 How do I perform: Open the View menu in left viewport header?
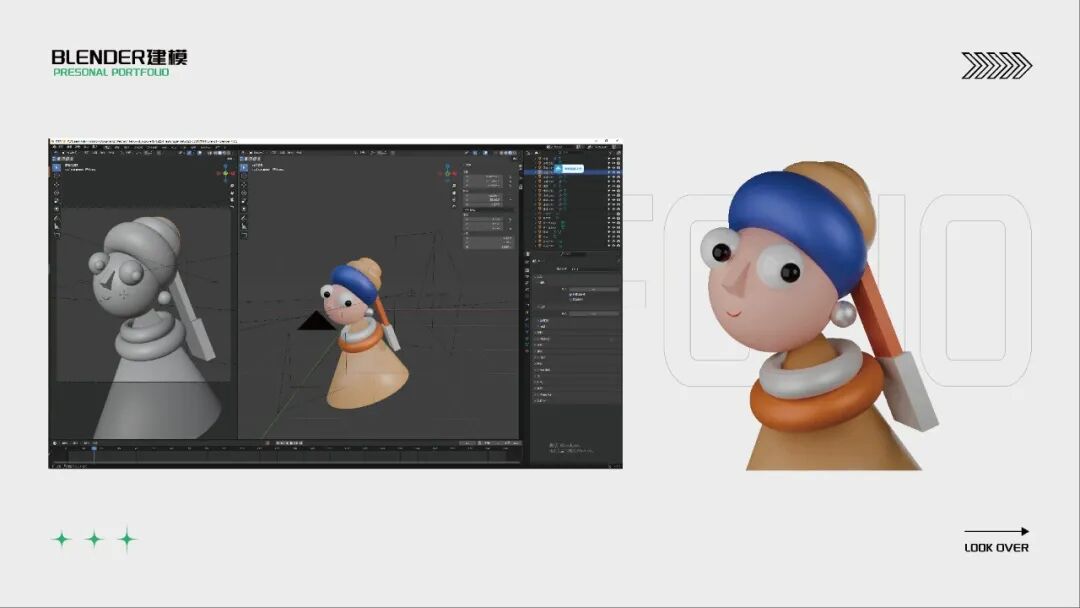[x=88, y=153]
